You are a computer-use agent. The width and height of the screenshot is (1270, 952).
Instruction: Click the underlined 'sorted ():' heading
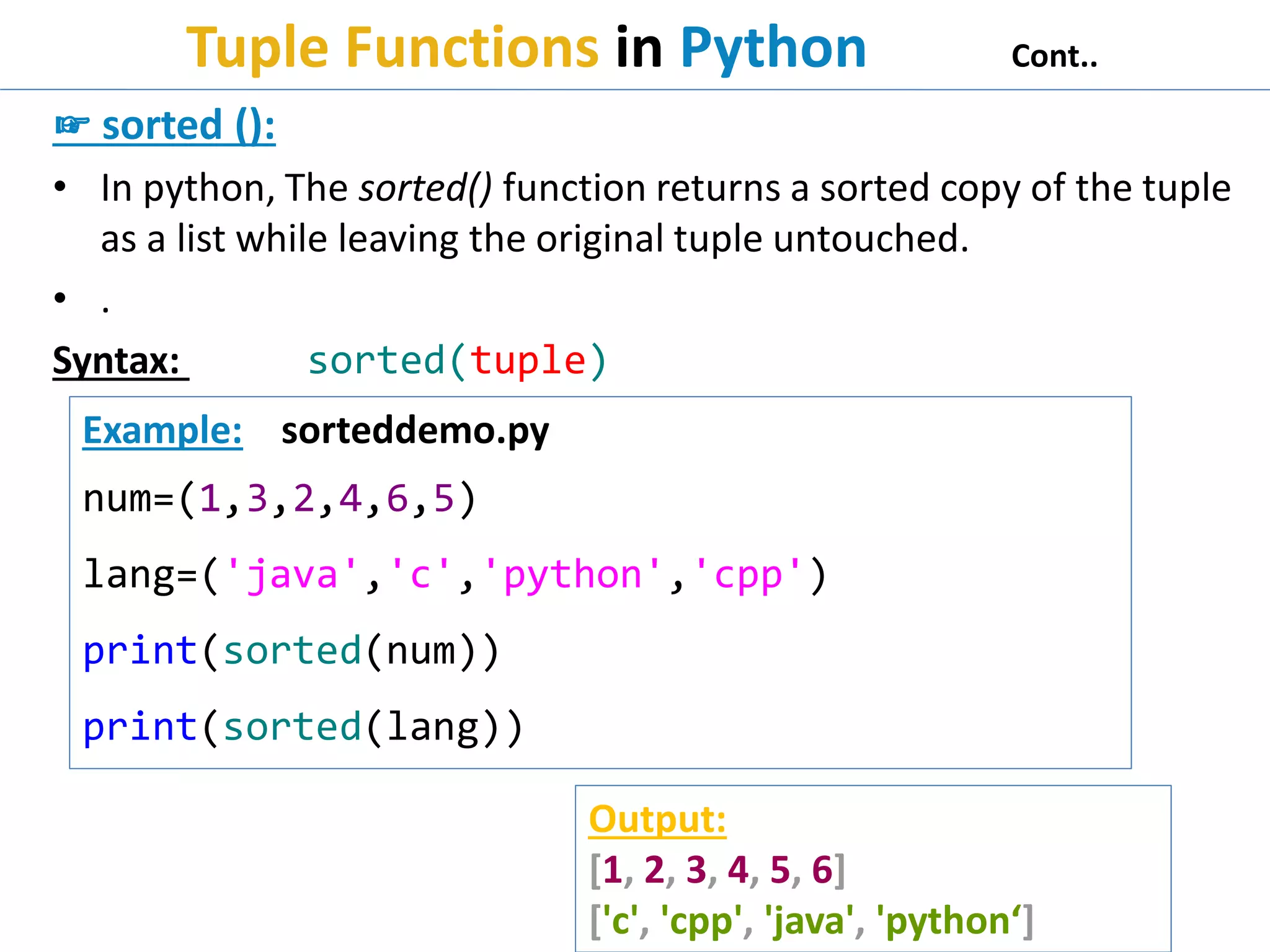point(188,126)
